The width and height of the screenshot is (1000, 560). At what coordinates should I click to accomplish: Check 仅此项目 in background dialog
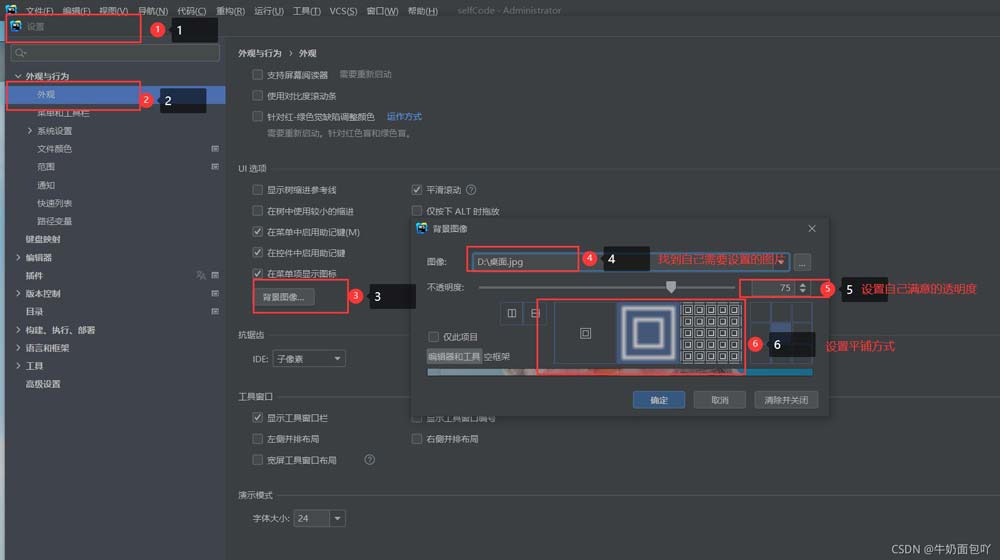click(434, 337)
